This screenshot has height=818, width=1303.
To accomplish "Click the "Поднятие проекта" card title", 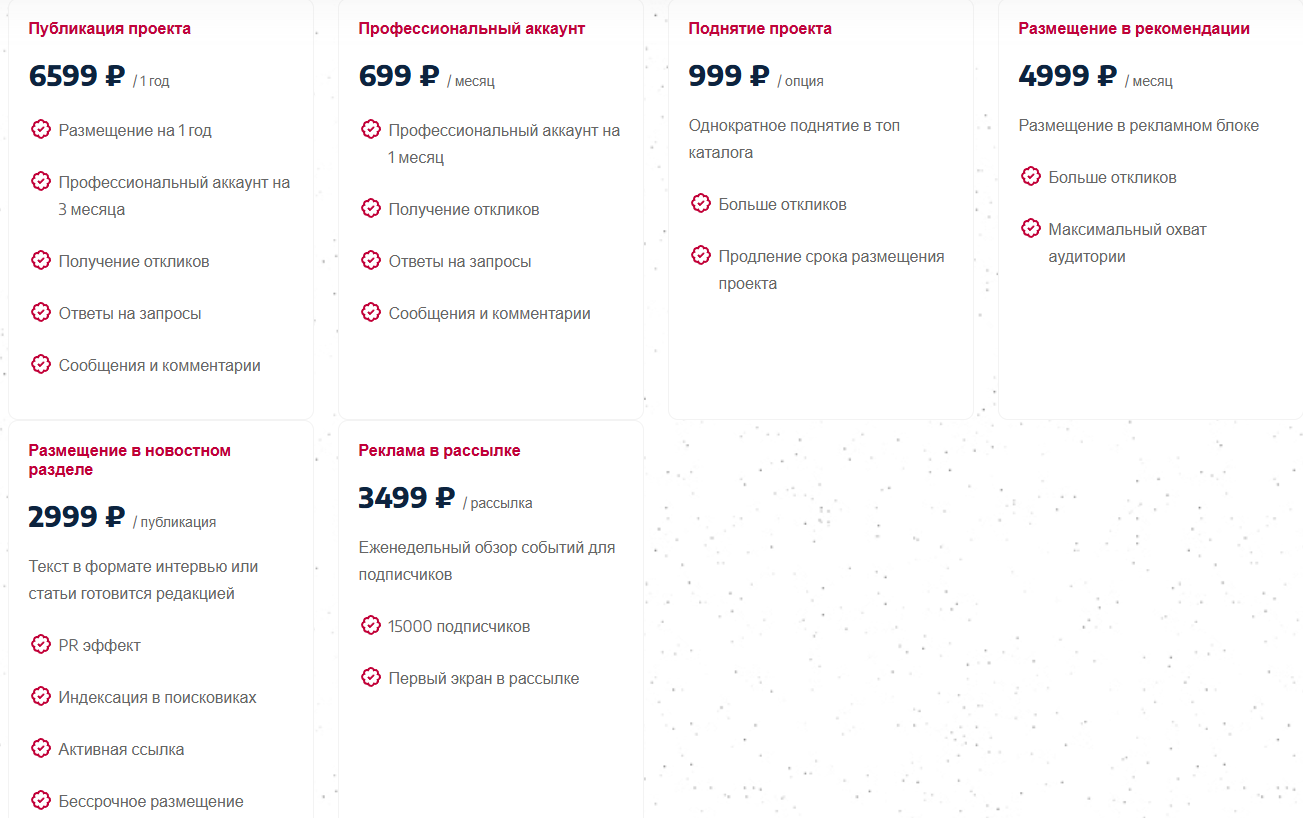I will click(759, 29).
